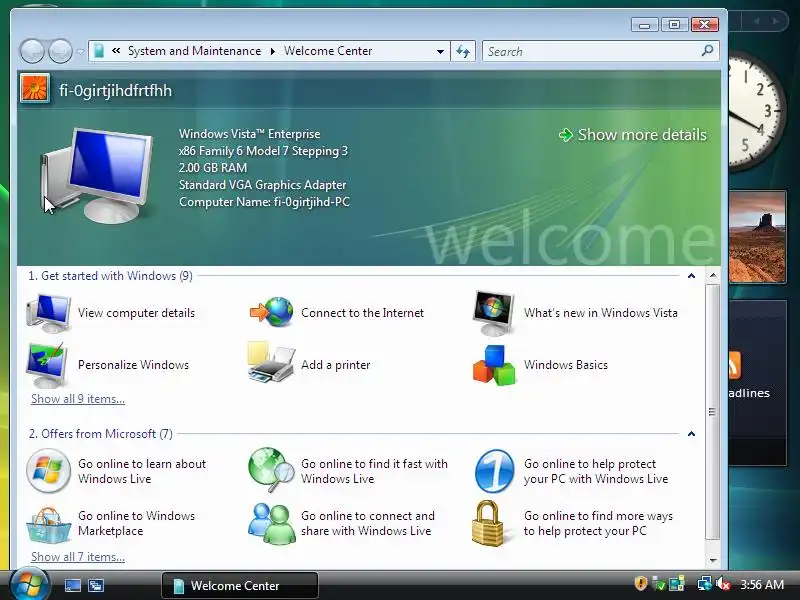Image resolution: width=800 pixels, height=600 pixels.
Task: Click 'Windows Basics' label
Action: click(566, 365)
